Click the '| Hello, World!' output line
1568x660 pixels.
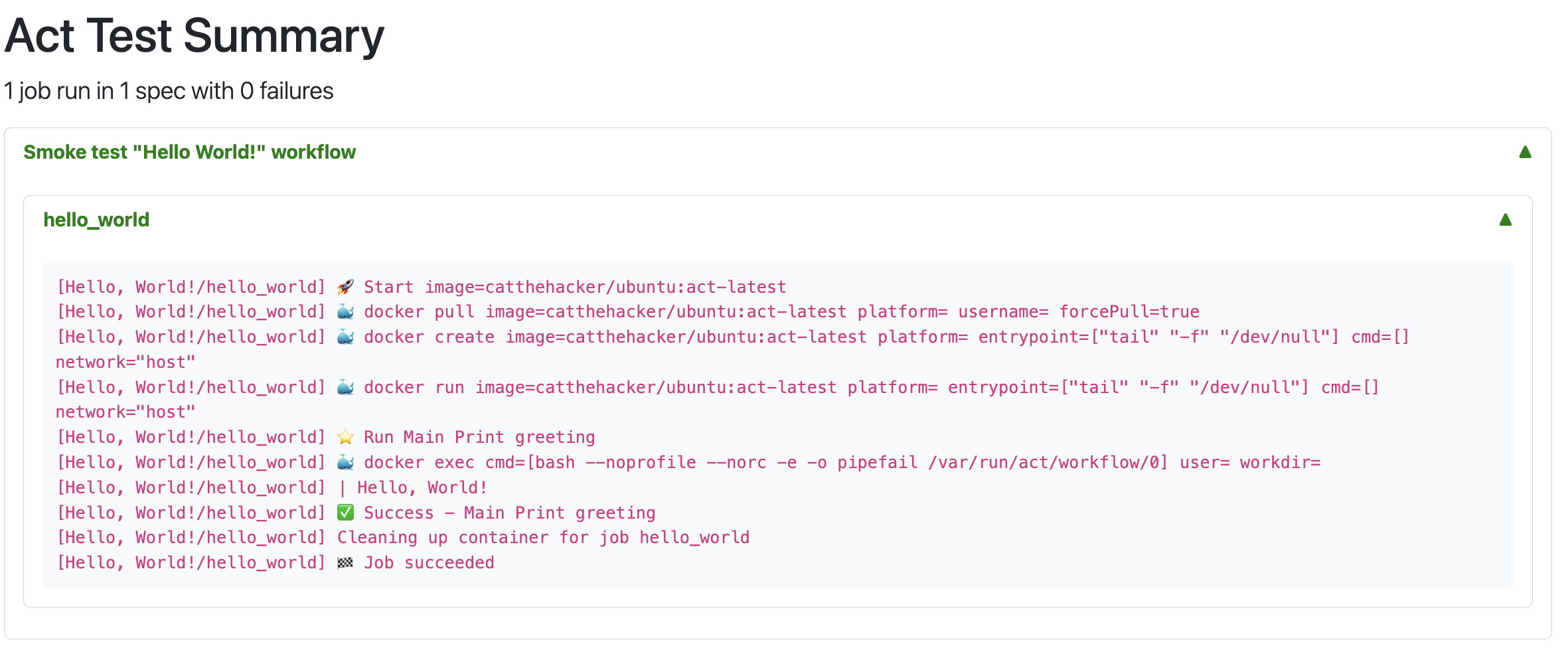pos(413,488)
